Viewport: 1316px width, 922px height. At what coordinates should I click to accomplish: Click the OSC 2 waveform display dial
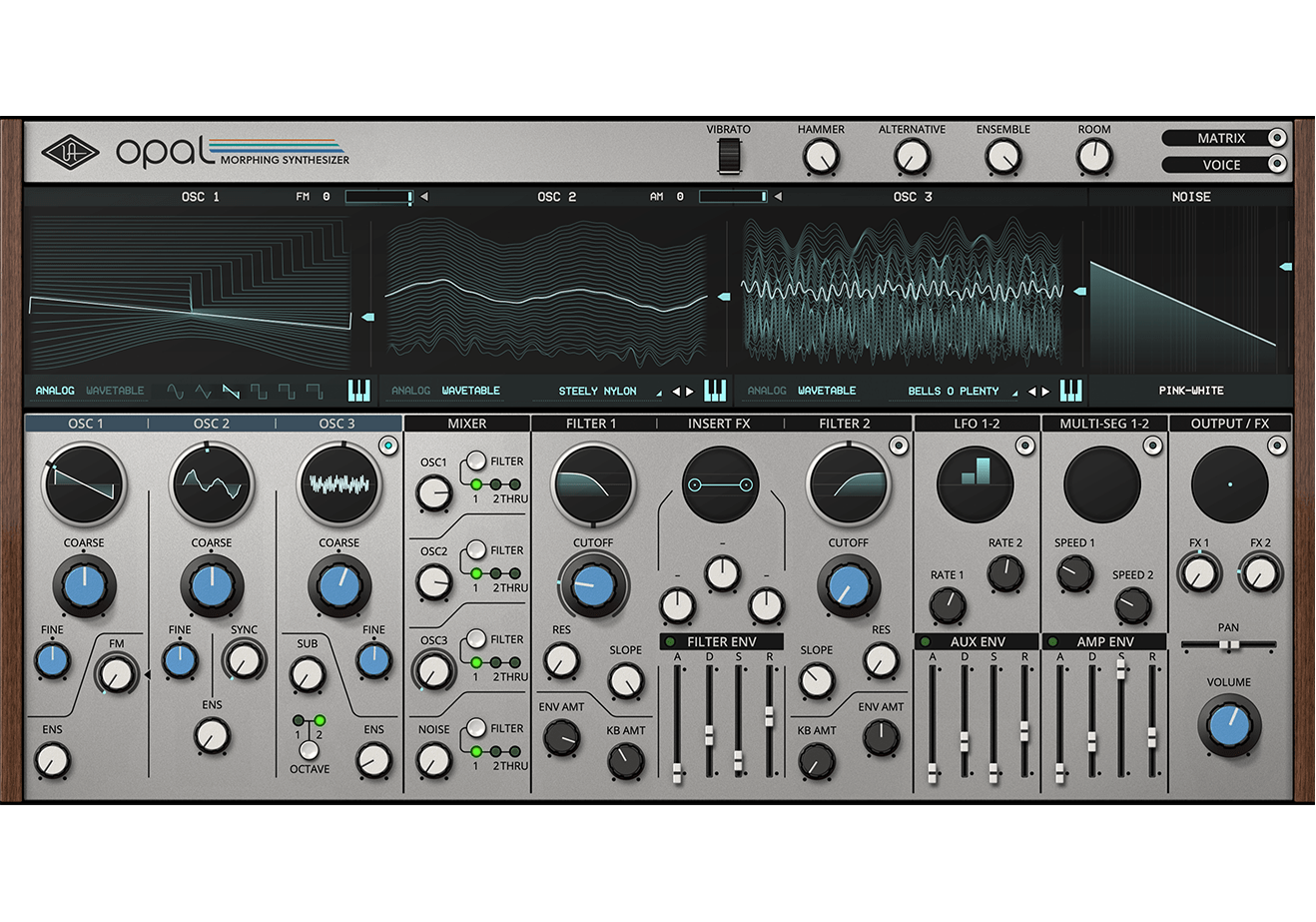[x=211, y=484]
